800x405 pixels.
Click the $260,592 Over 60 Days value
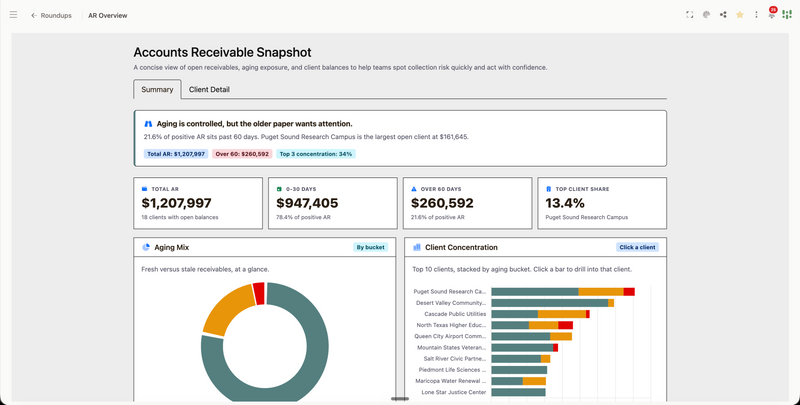442,203
